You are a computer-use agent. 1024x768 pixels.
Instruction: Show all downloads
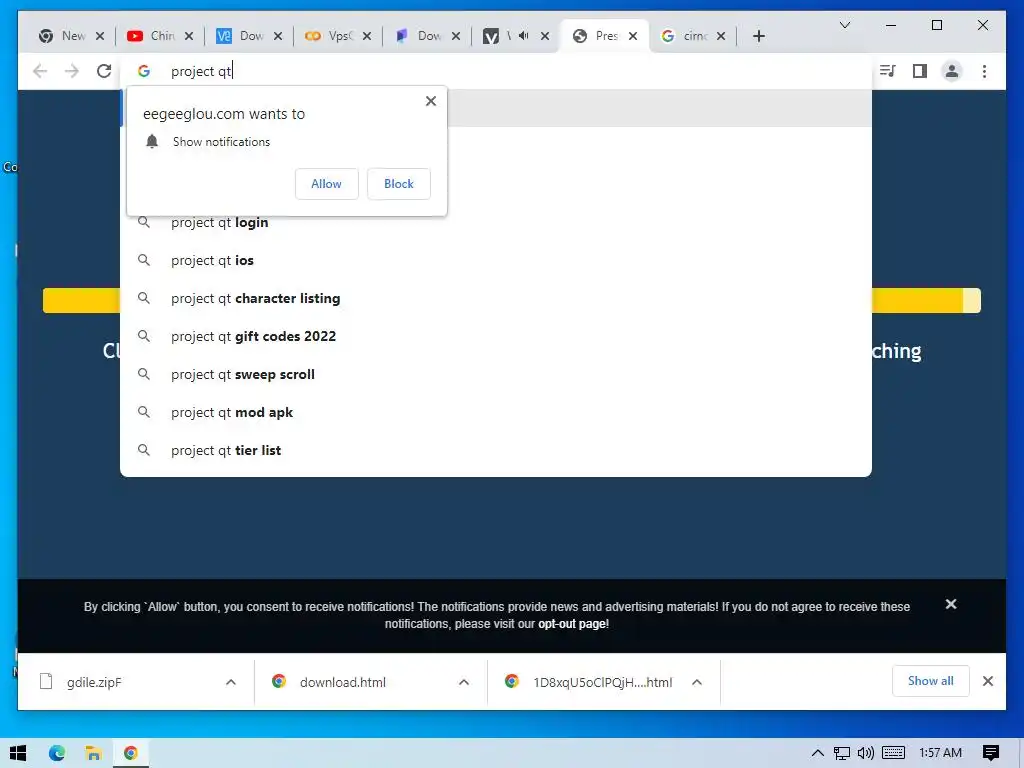pos(931,681)
